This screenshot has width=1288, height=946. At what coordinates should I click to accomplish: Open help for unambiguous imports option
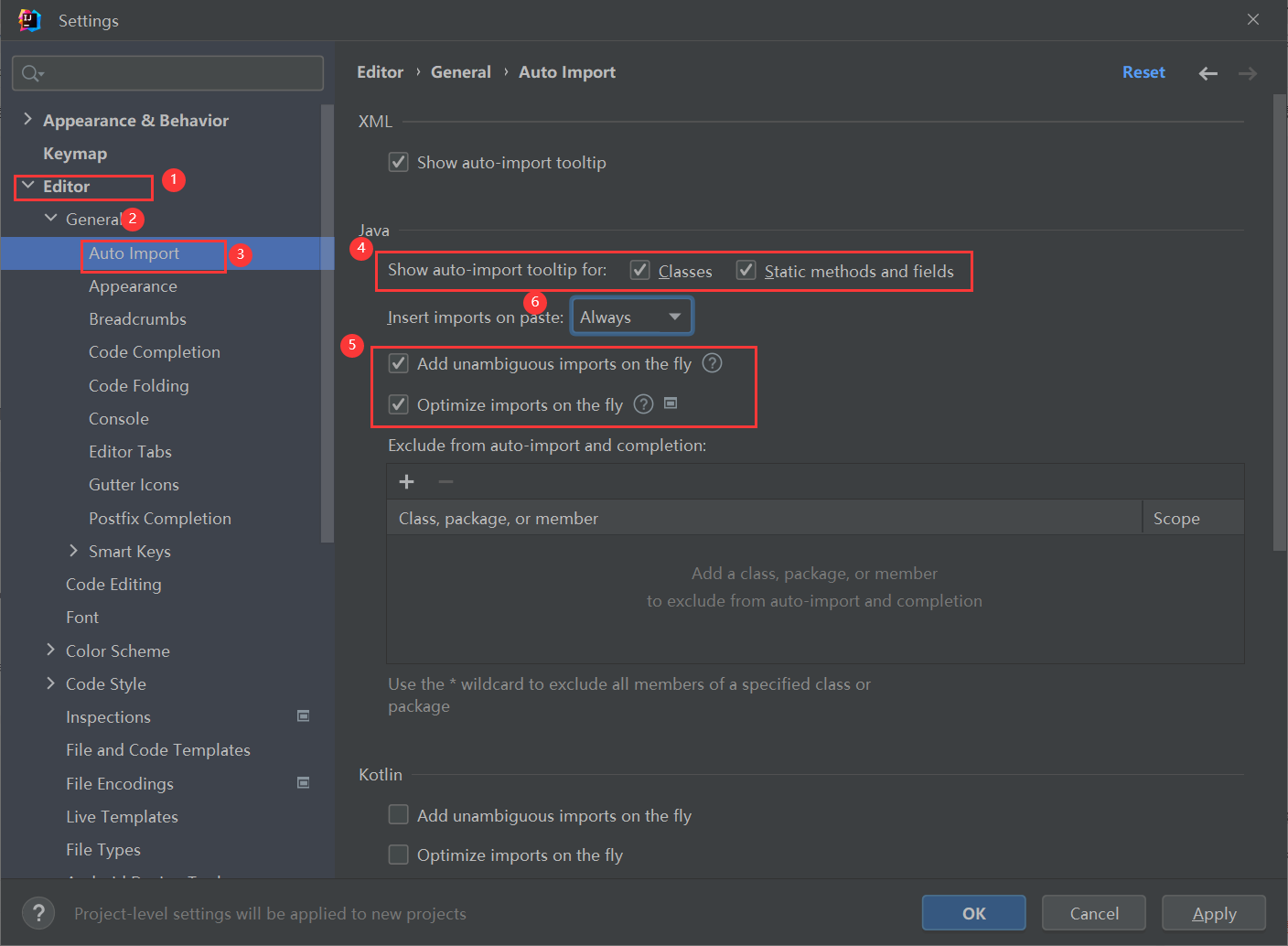click(712, 363)
